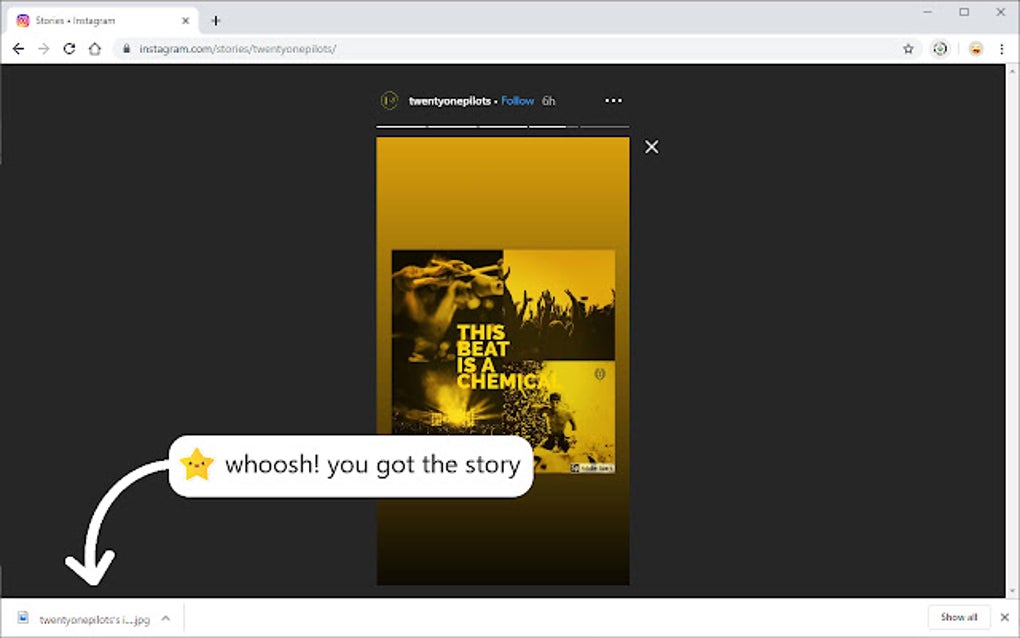Screen dimensions: 1020x638
Task: Click the Instagram favicon on the browser tab
Action: click(23, 19)
